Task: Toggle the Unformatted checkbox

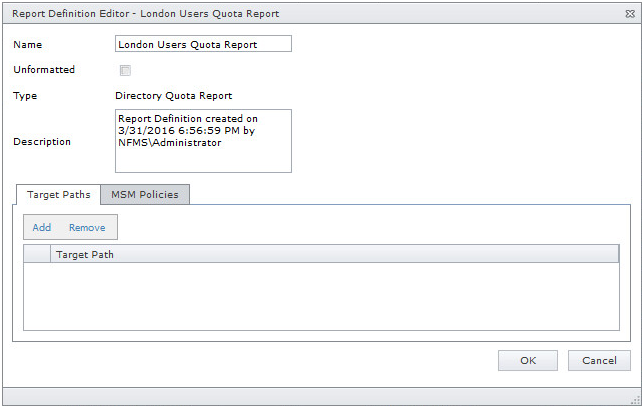Action: pos(125,70)
